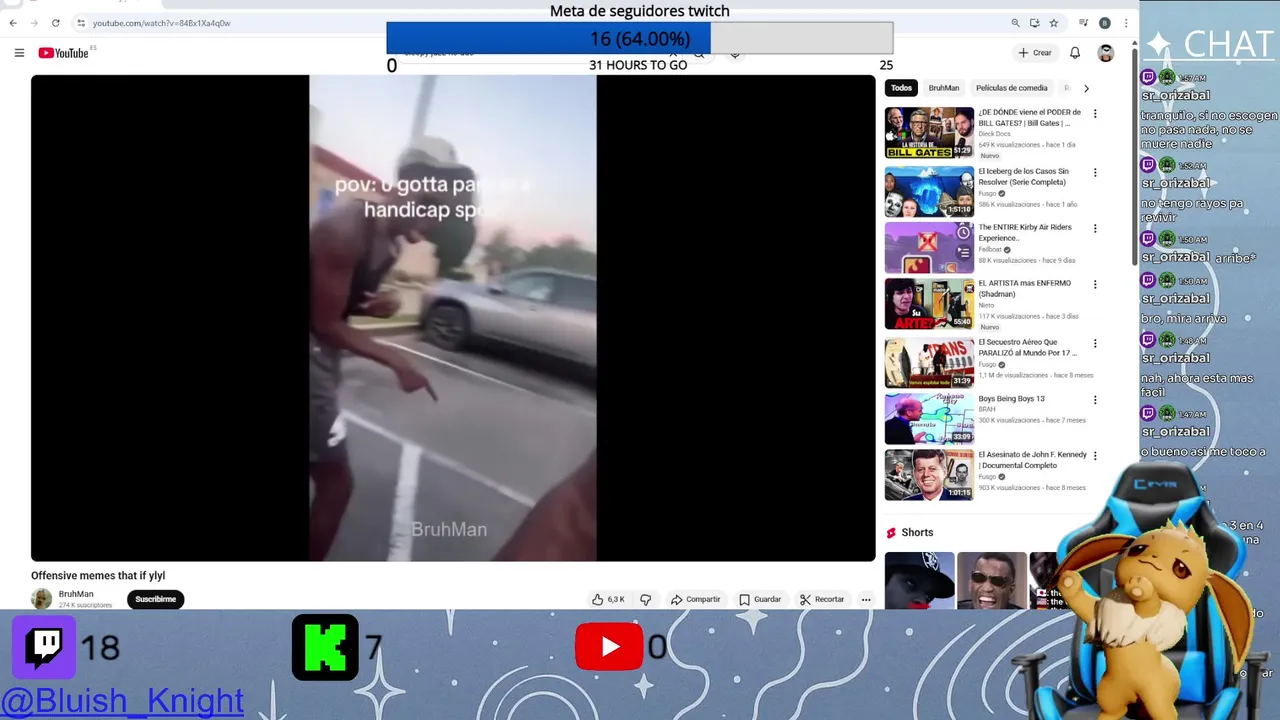Open YouTube notifications bell
This screenshot has width=1280, height=720.
tap(1075, 53)
